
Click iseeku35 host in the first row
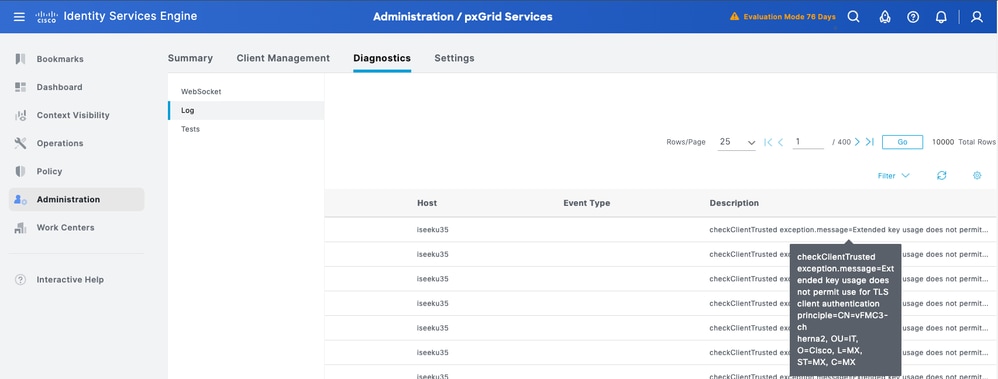click(x=432, y=229)
